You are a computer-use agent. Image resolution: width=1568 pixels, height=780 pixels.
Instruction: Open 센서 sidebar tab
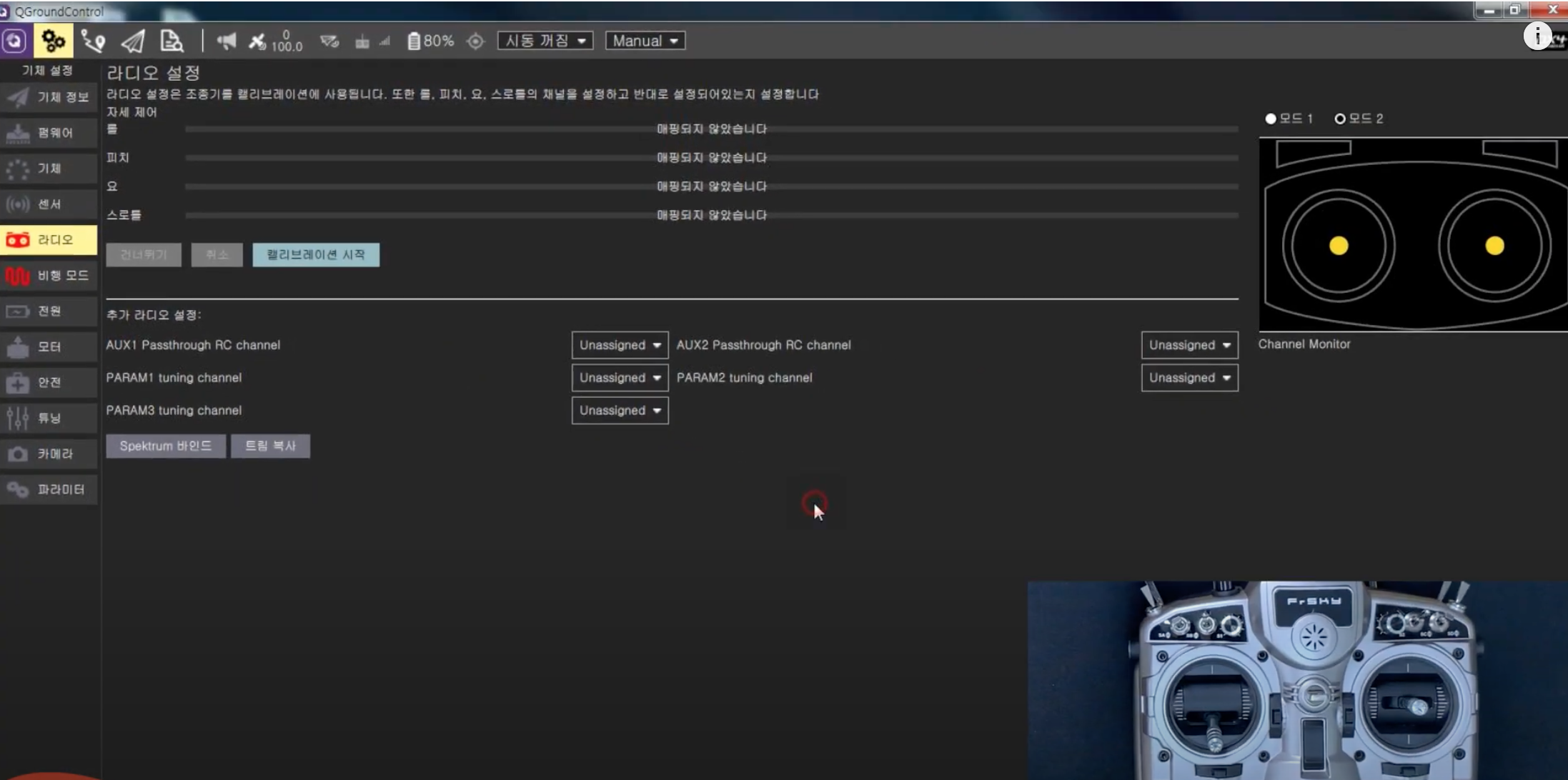[49, 204]
